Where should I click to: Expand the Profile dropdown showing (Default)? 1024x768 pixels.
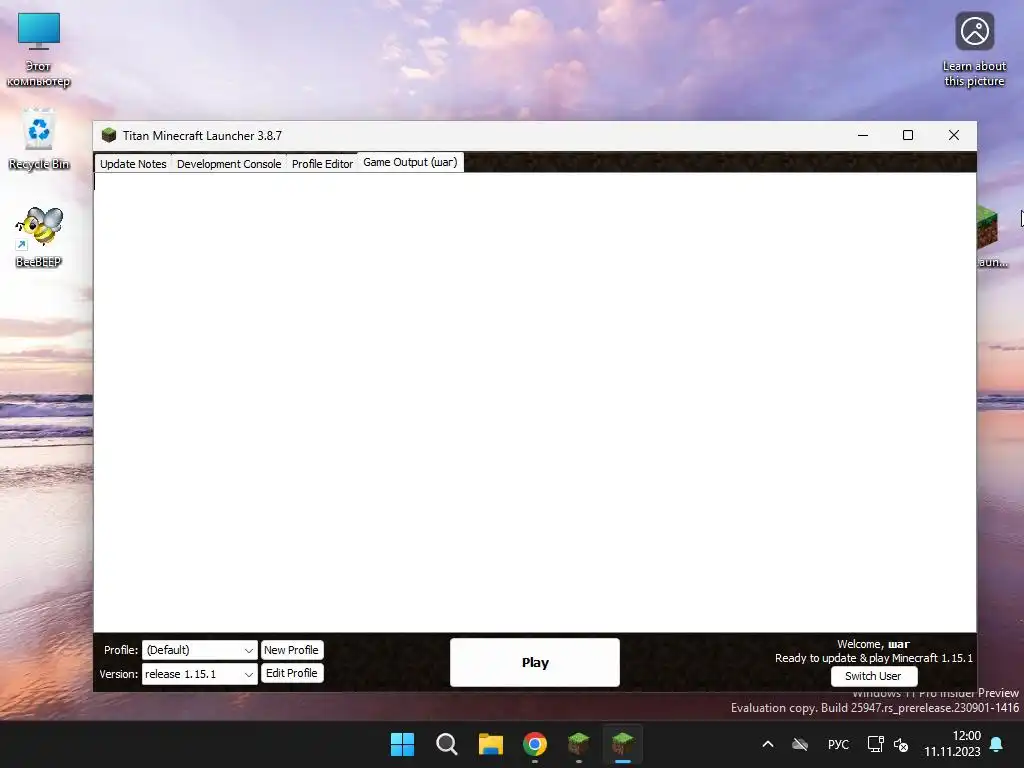click(x=199, y=650)
